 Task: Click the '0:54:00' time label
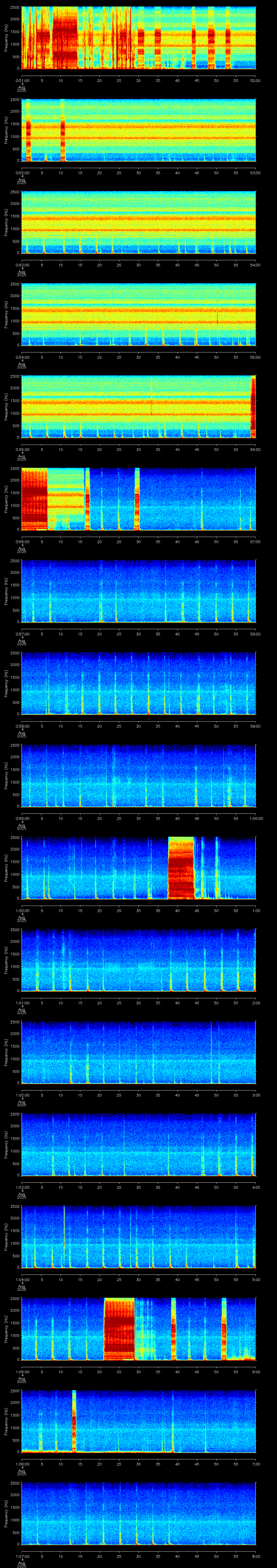22,357
